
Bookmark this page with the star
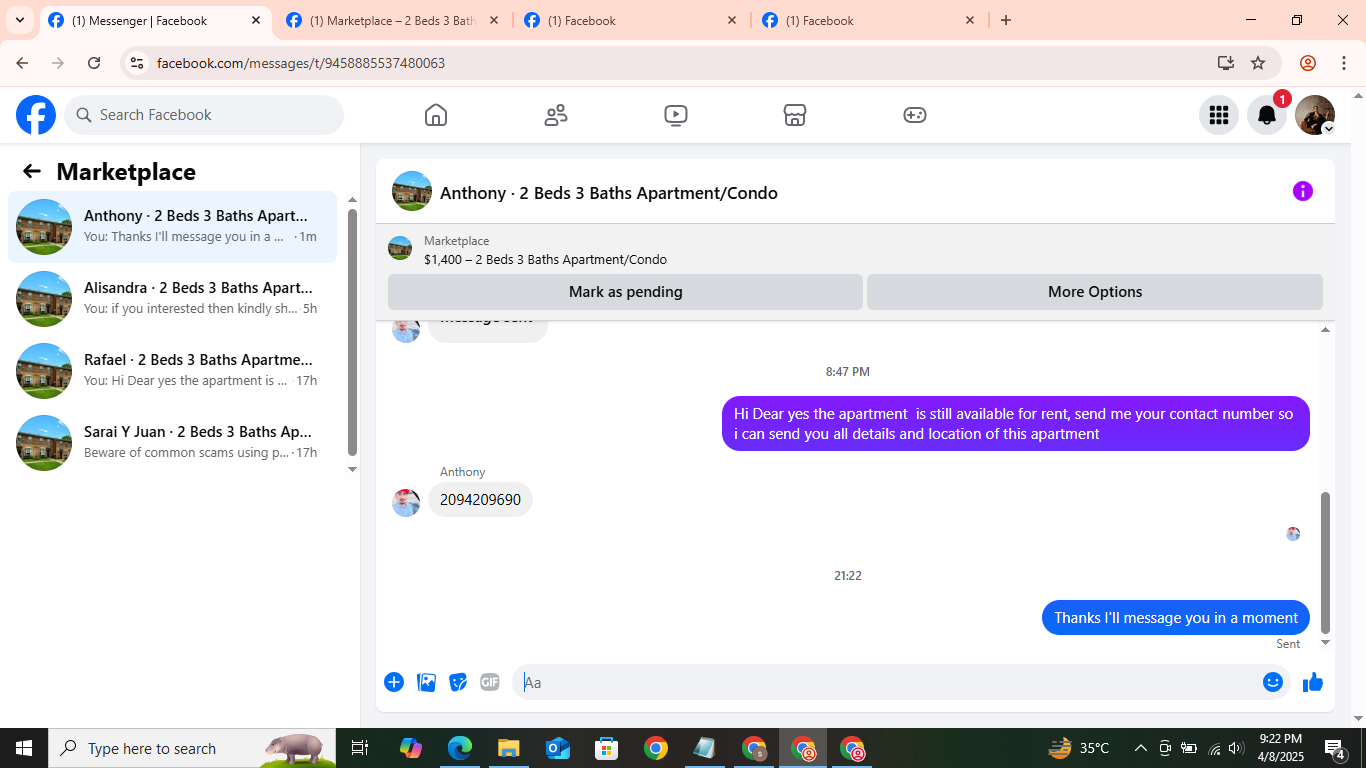point(1258,63)
